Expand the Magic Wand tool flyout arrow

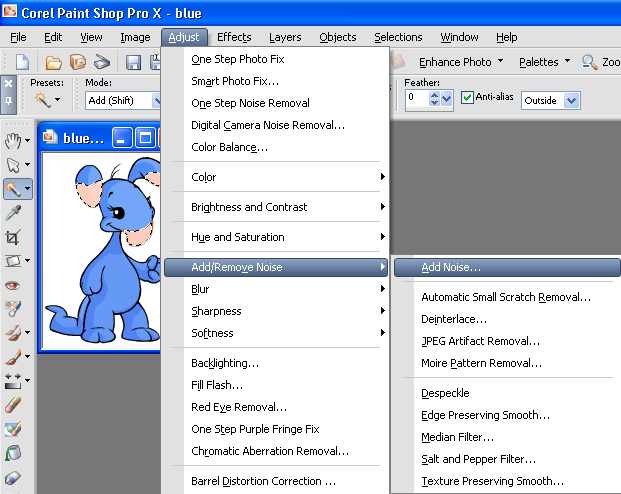[x=27, y=189]
